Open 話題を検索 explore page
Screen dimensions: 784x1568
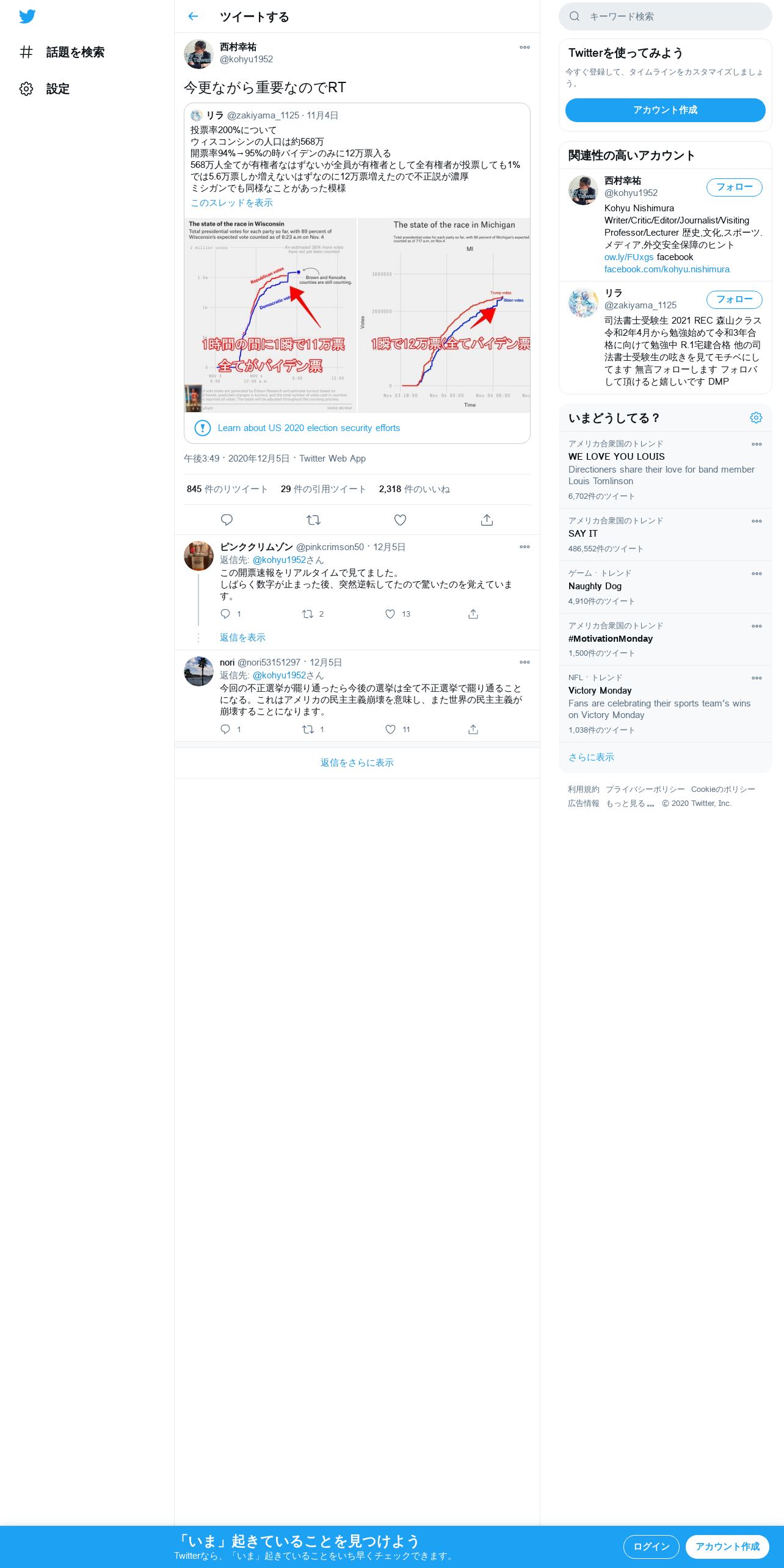coord(62,53)
